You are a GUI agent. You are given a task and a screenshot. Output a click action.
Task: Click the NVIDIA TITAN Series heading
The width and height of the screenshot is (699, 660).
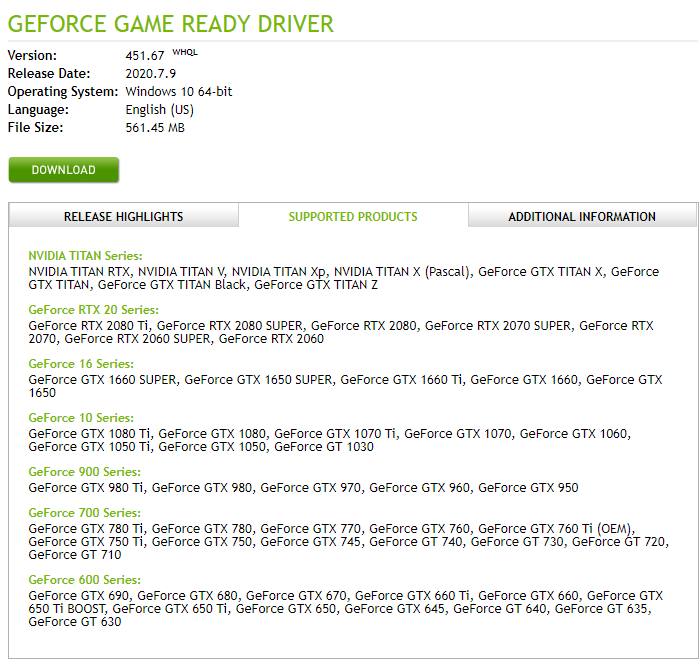[85, 256]
